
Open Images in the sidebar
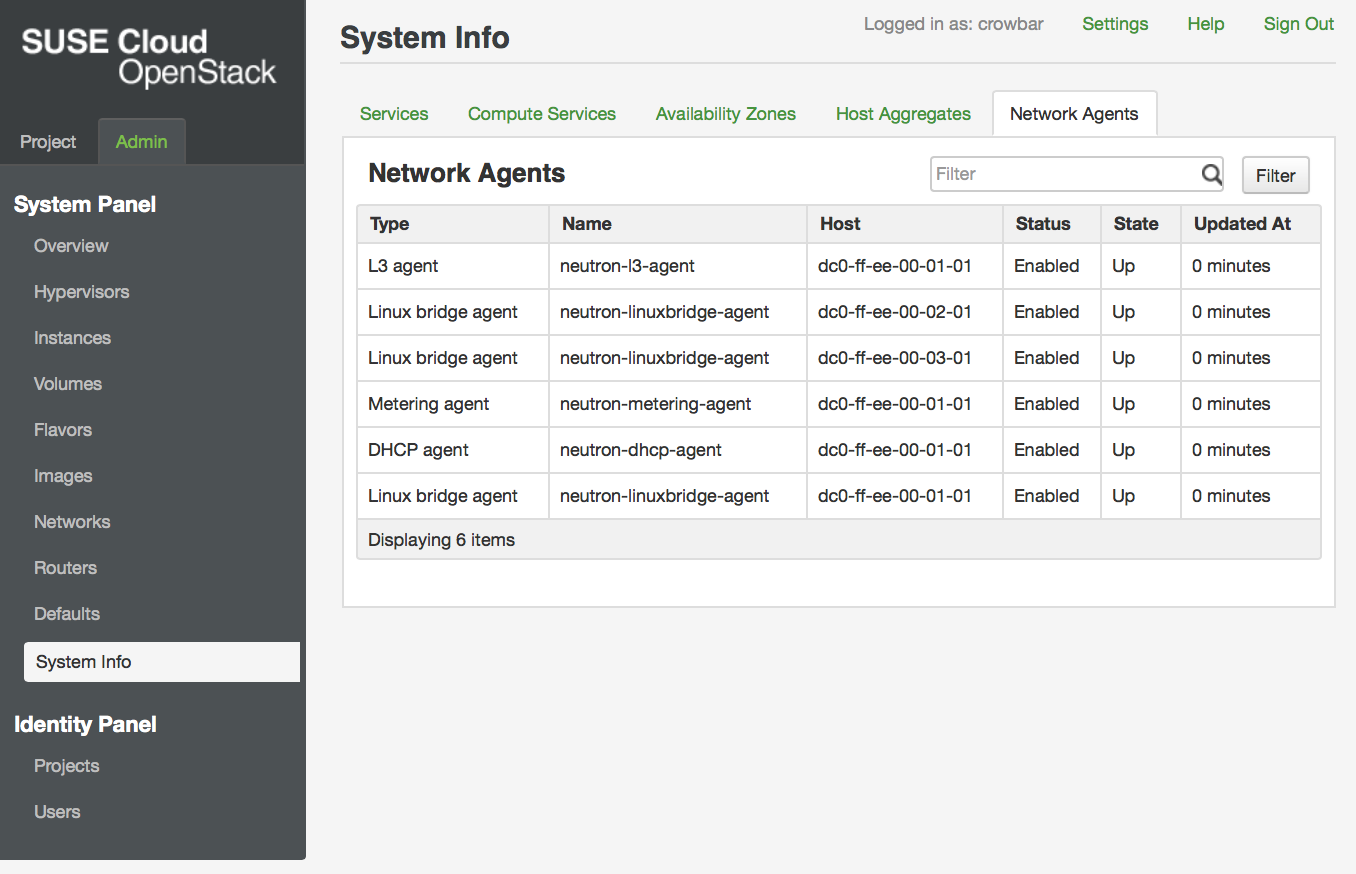click(63, 476)
